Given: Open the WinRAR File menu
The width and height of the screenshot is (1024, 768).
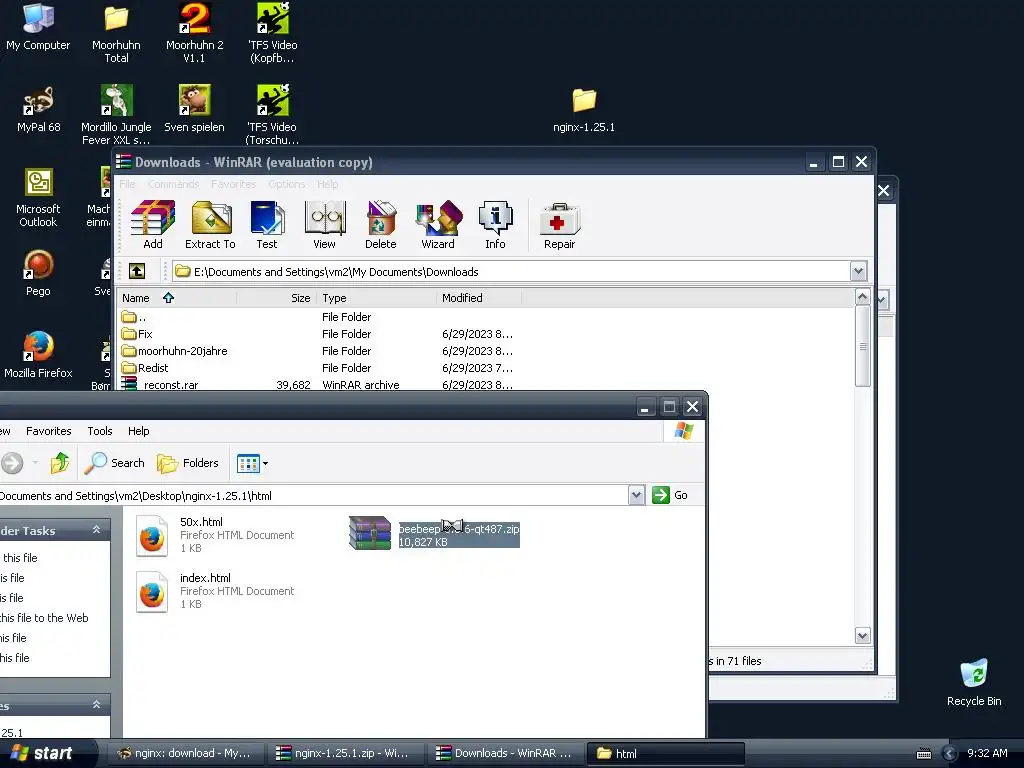Looking at the screenshot, I should pos(127,184).
